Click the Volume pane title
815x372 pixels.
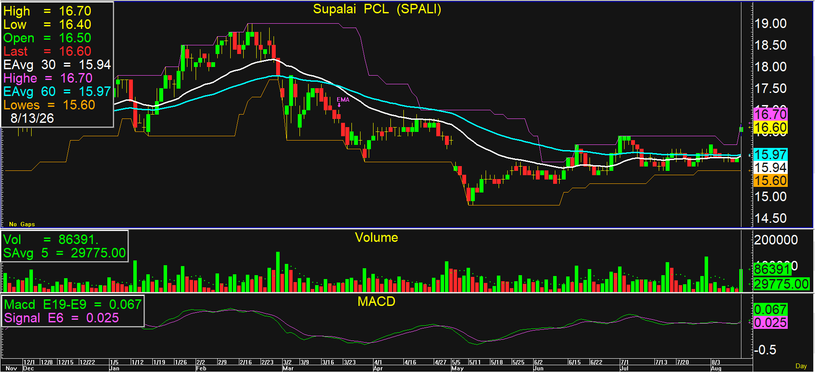376,238
